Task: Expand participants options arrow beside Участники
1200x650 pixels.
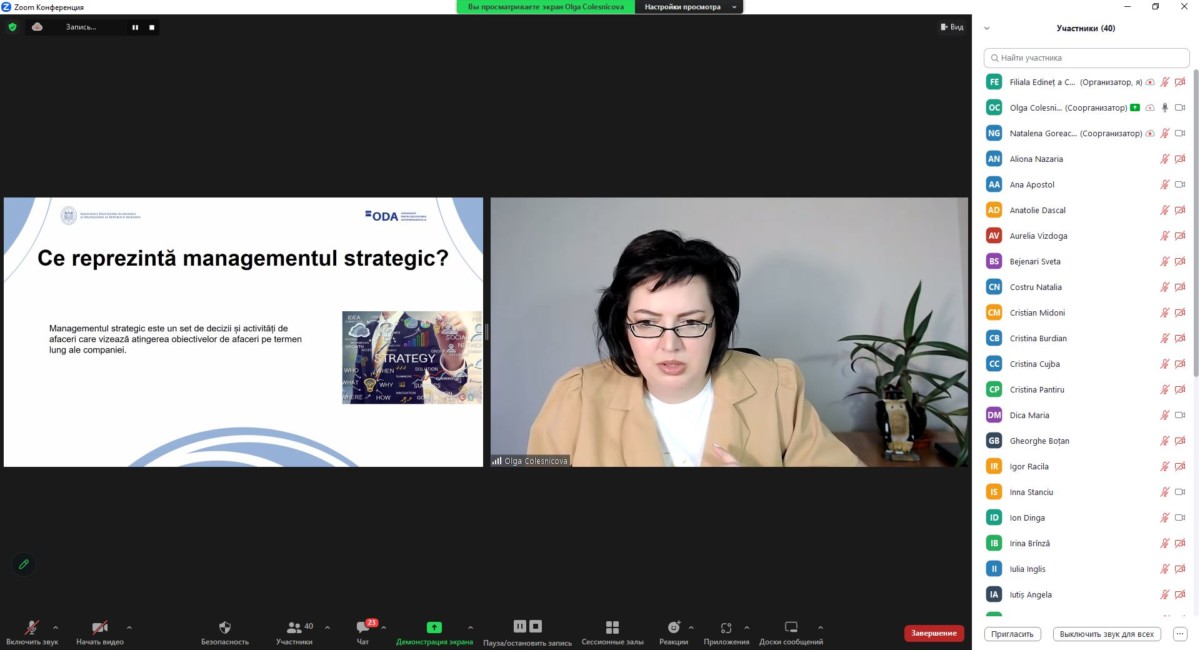Action: tap(327, 628)
